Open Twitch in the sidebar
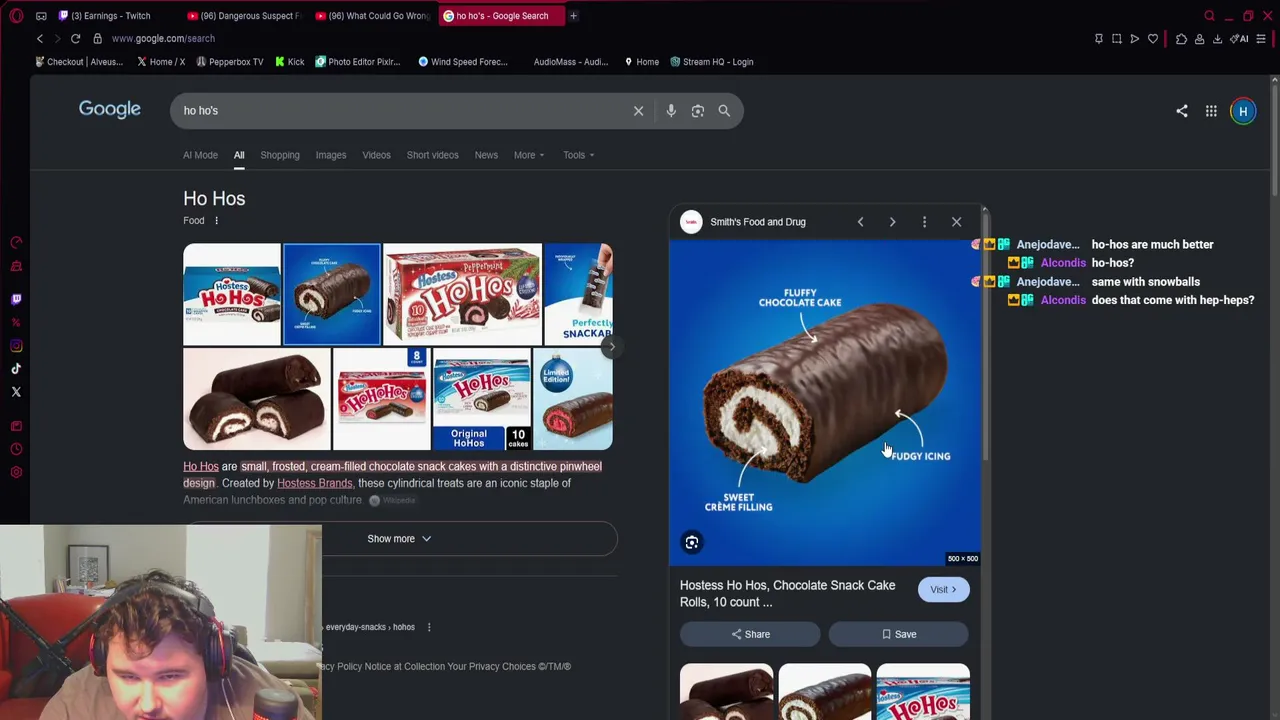 [x=16, y=299]
